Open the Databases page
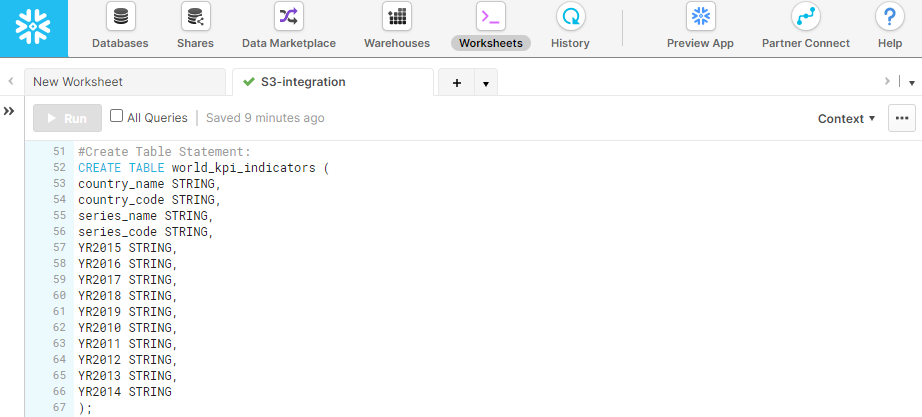Viewport: 922px width, 417px height. point(120,28)
